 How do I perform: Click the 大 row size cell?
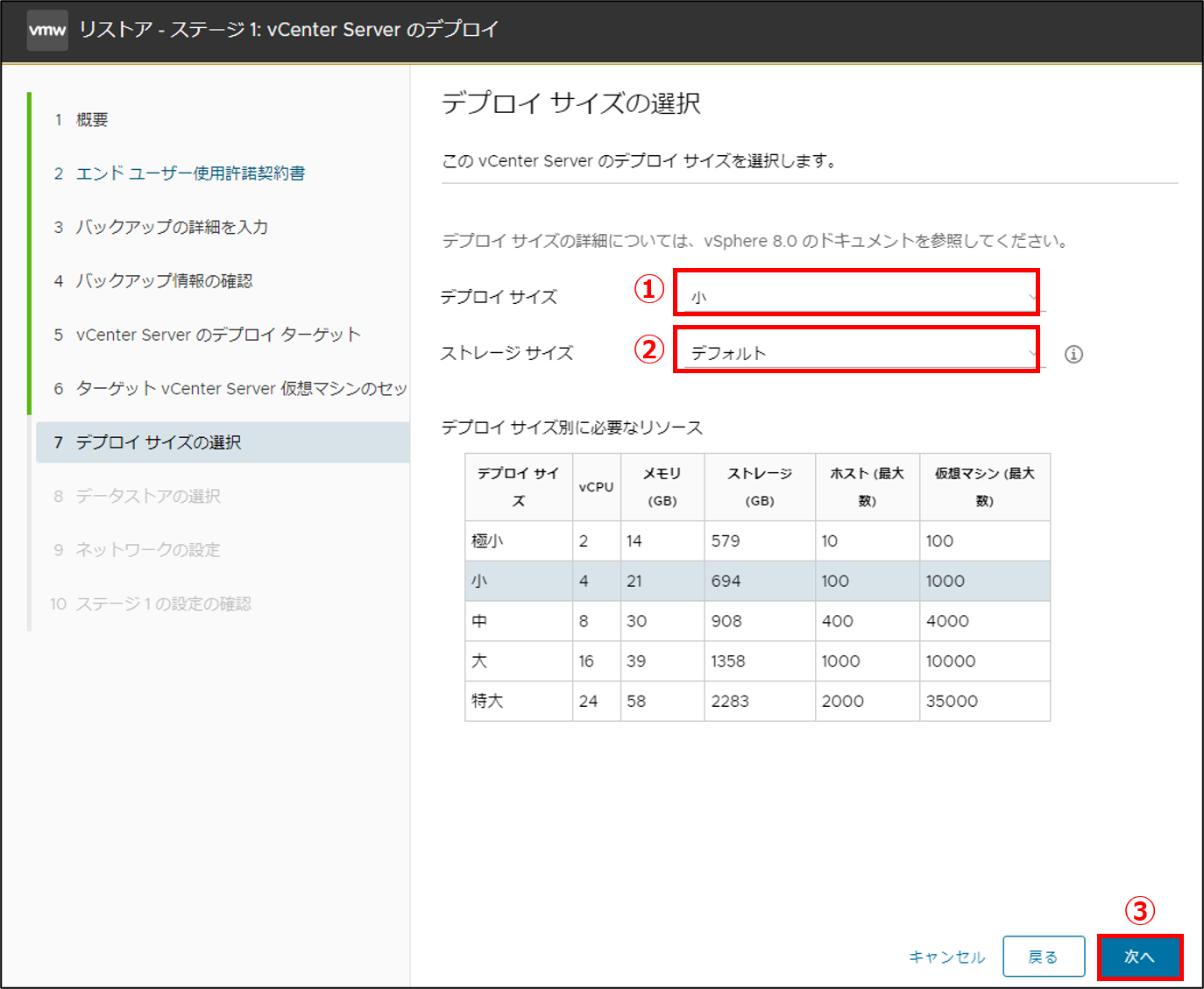click(x=519, y=661)
